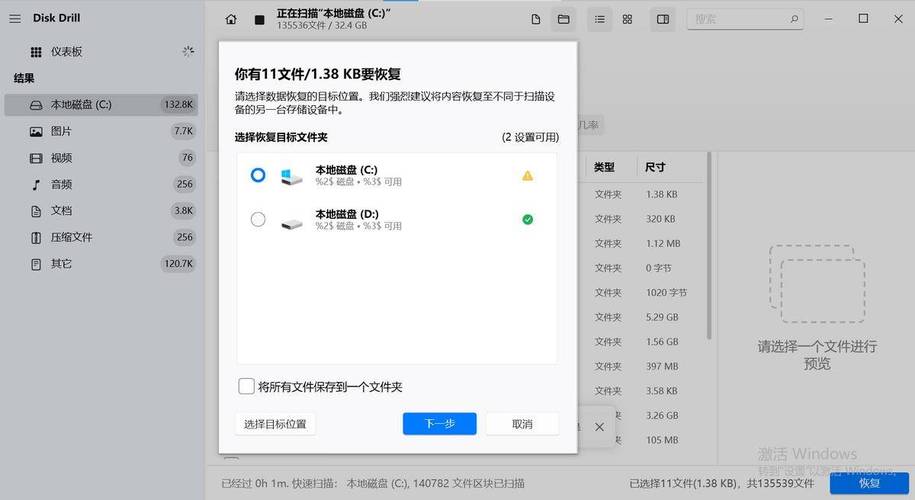Click the green checkmark icon for drive D:
915x500 pixels.
click(x=528, y=219)
